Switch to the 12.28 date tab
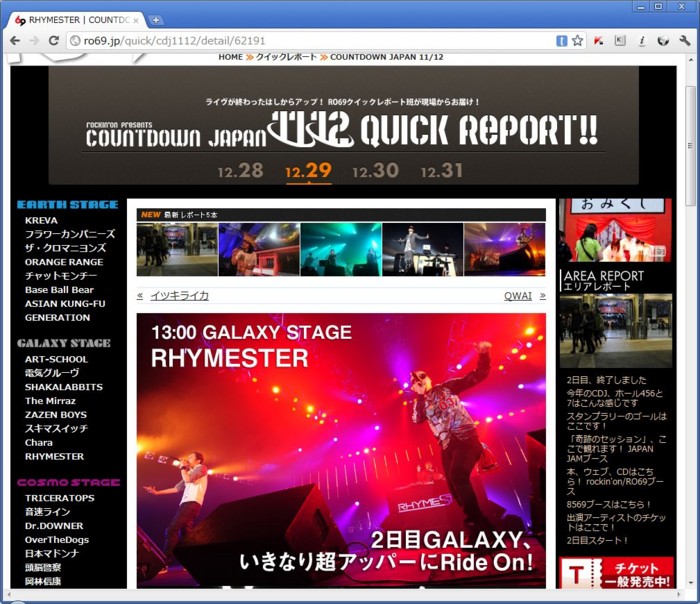 241,171
